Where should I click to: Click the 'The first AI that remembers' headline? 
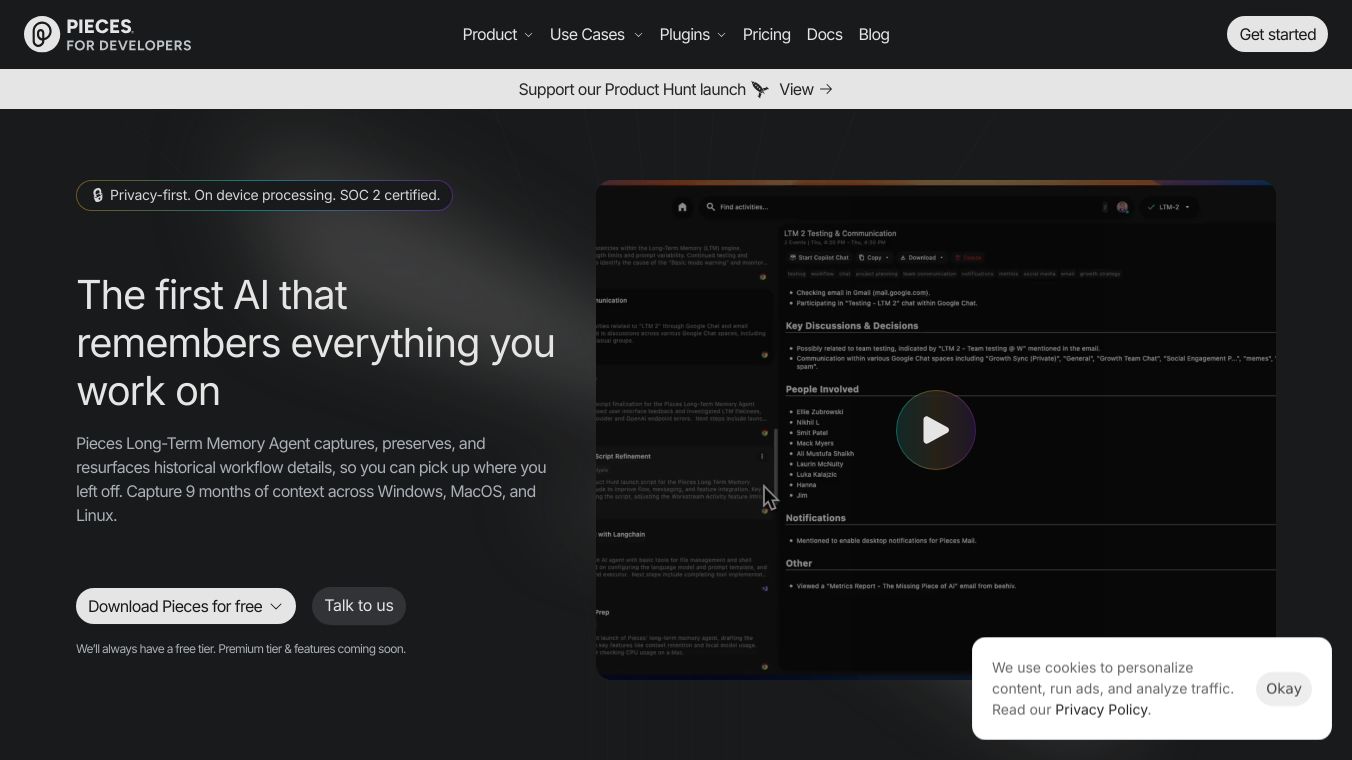pos(315,343)
